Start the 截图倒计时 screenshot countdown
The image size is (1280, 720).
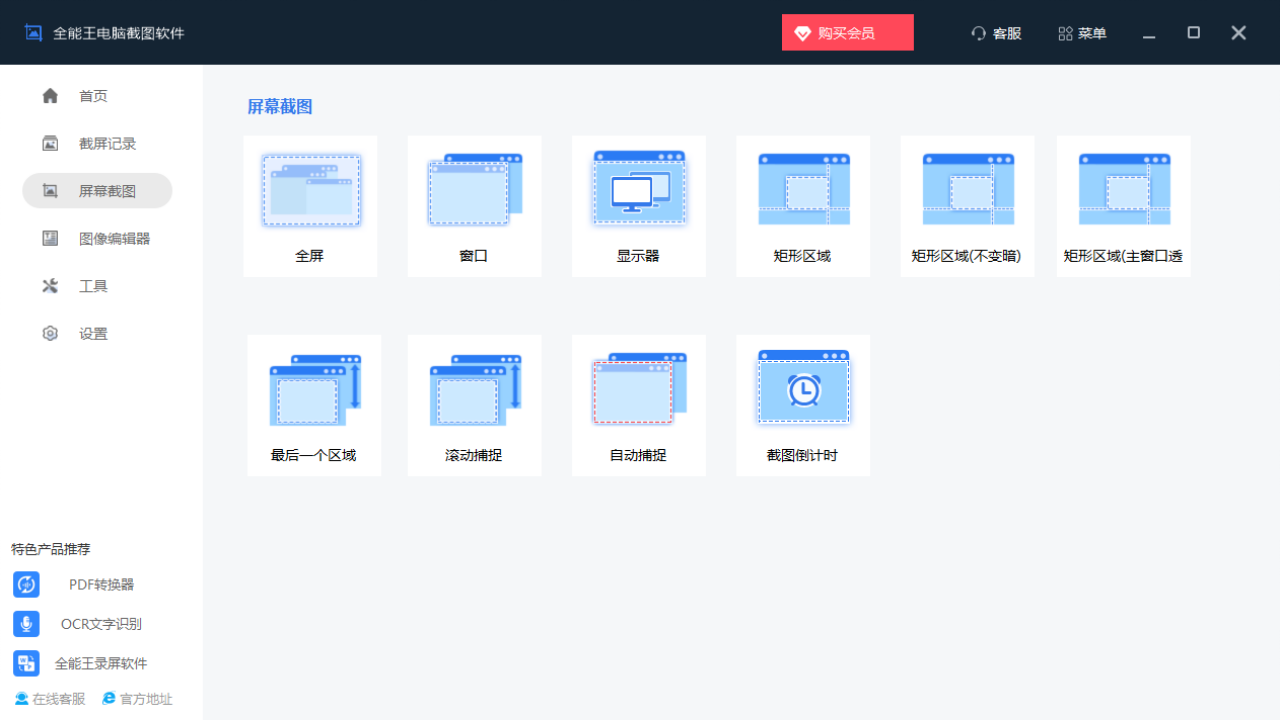[x=803, y=404]
